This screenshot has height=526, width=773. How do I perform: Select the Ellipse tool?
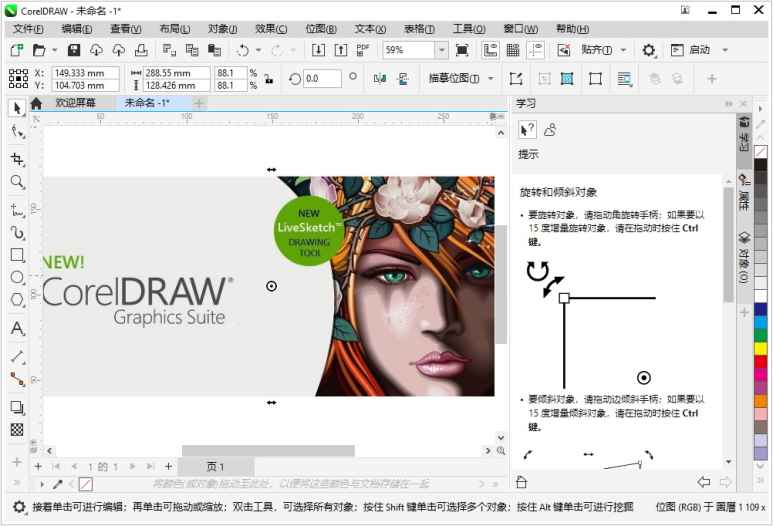pos(17,277)
